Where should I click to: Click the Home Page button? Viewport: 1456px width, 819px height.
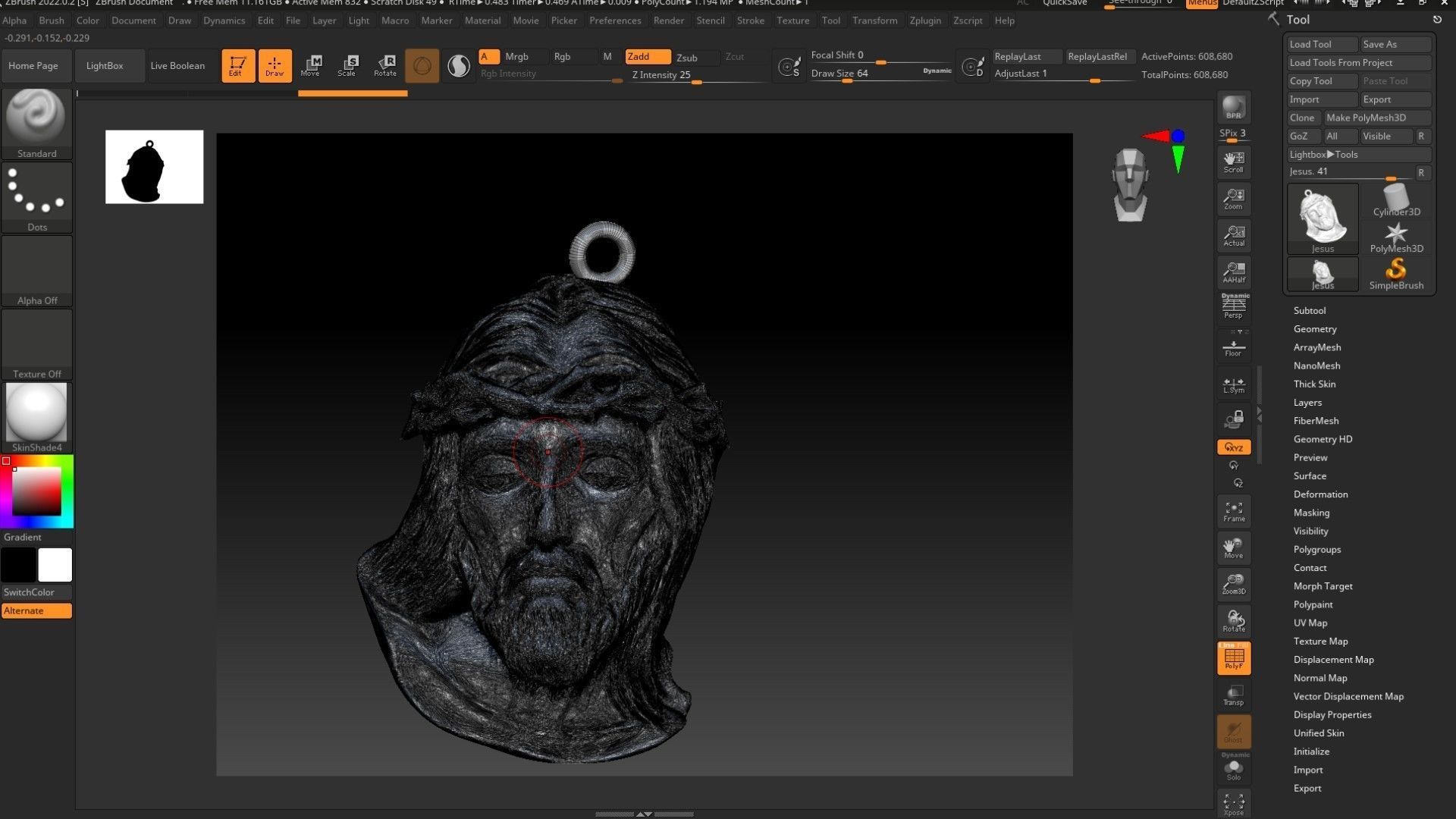point(33,66)
